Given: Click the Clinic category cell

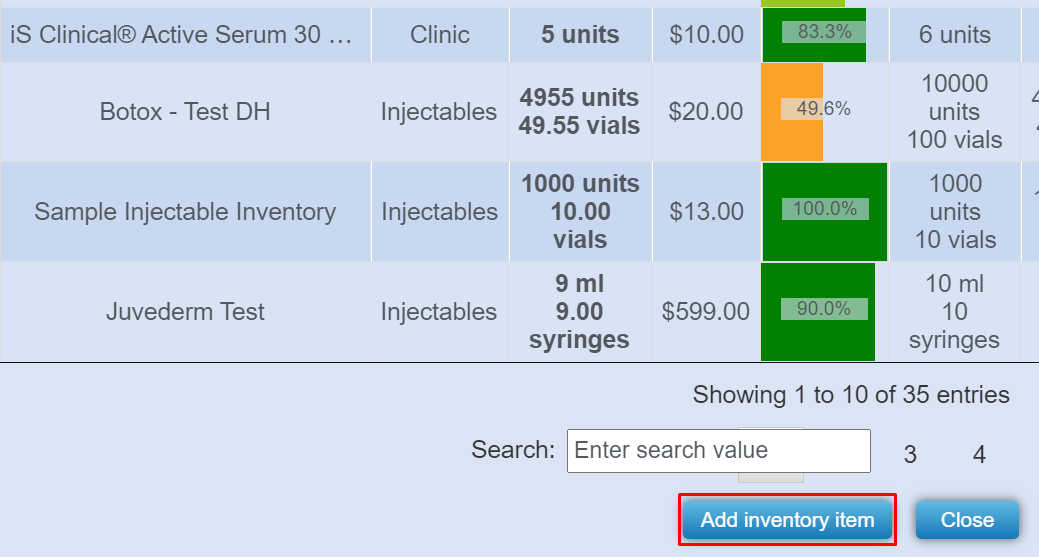Looking at the screenshot, I should [x=439, y=34].
